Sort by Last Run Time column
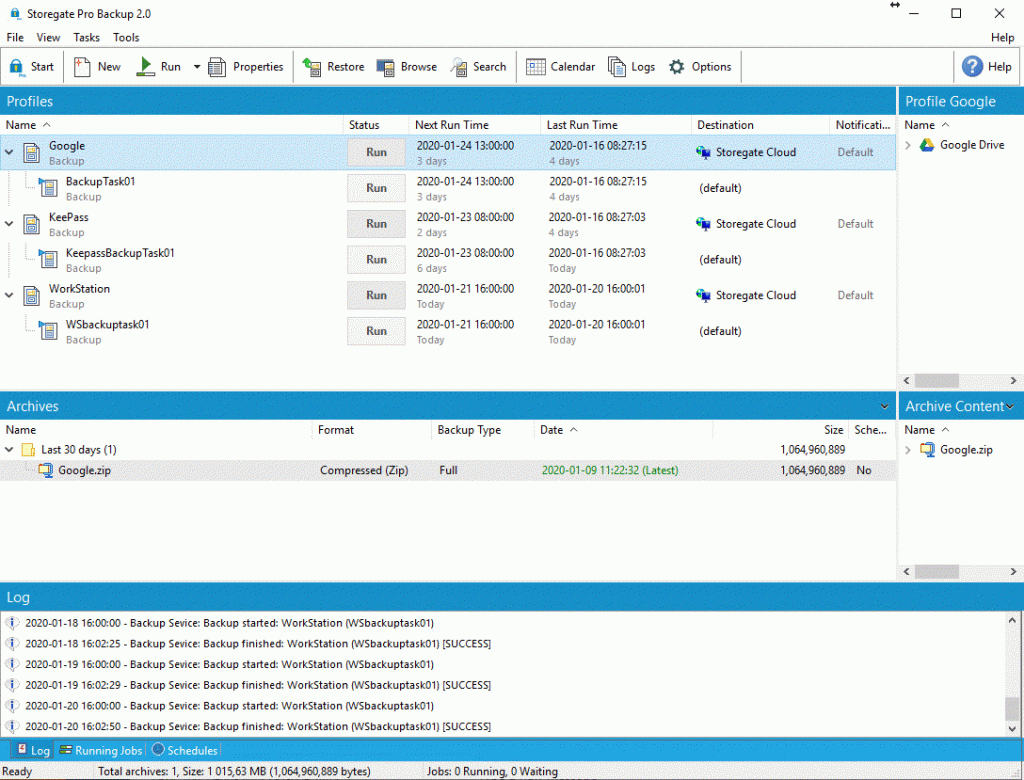 [616, 125]
